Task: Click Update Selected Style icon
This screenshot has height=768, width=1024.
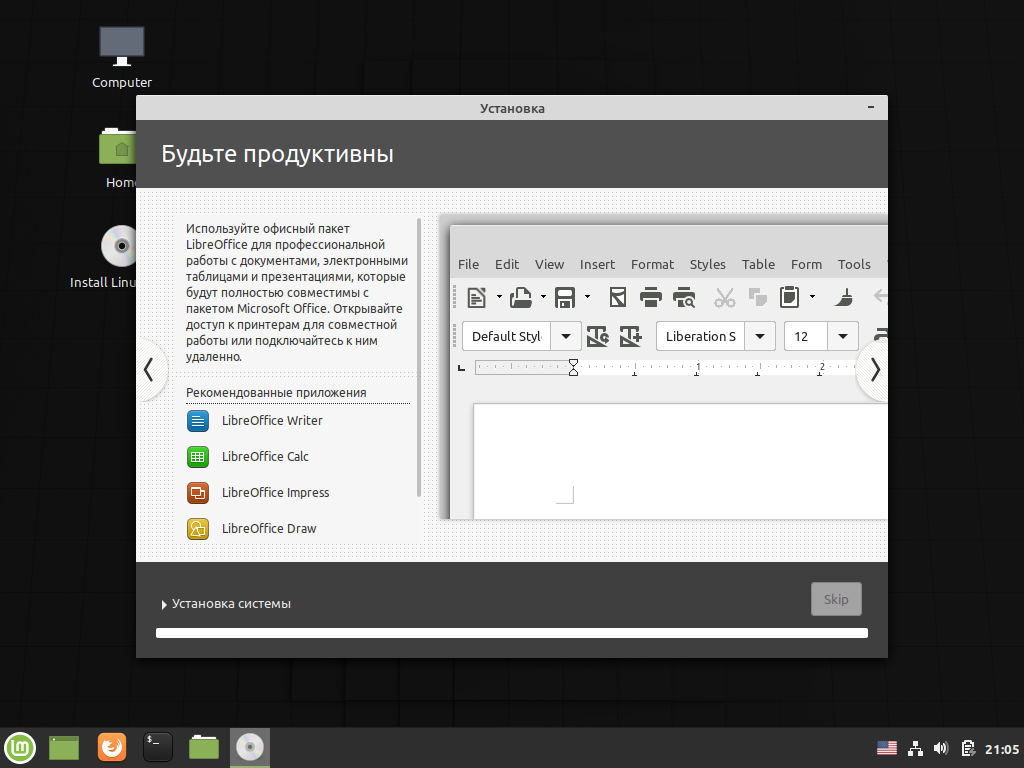Action: tap(598, 336)
